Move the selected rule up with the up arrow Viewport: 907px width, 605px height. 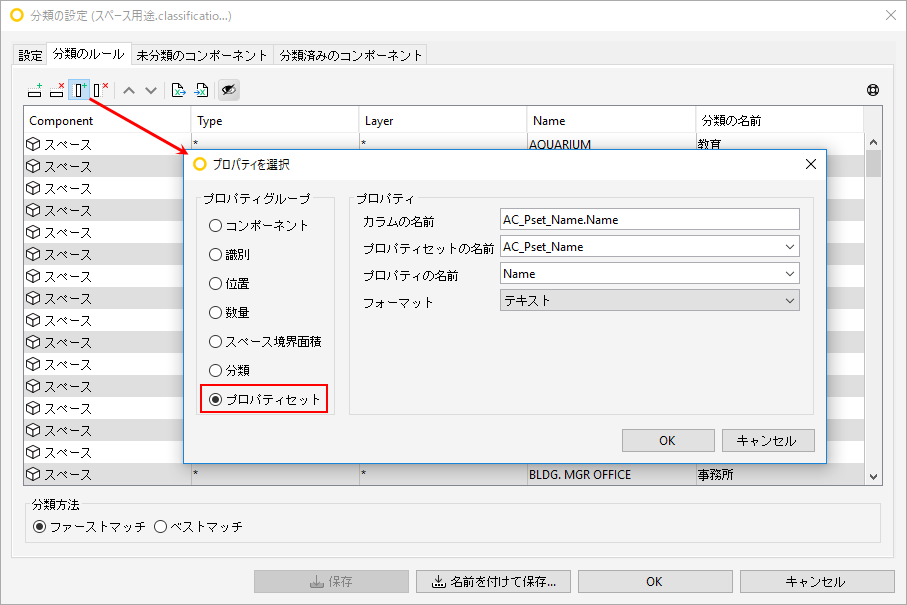tap(129, 91)
